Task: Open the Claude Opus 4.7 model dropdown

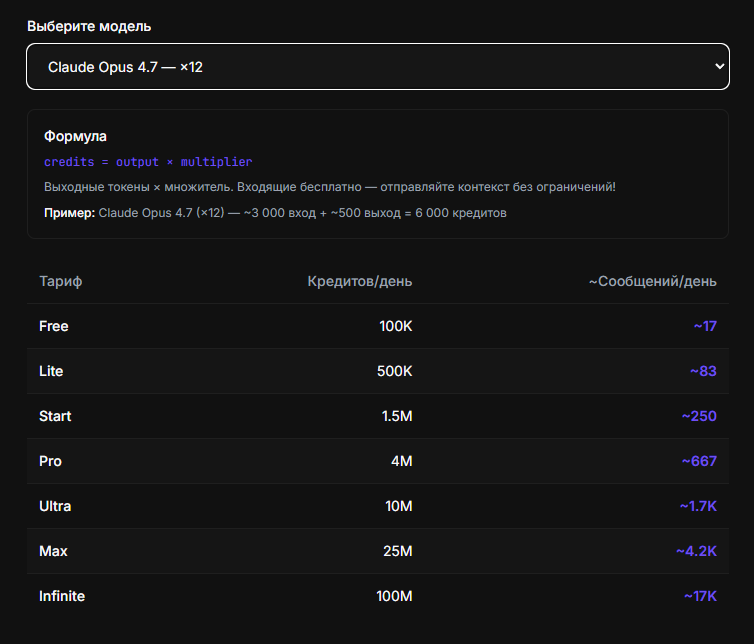Action: pyautogui.click(x=377, y=67)
